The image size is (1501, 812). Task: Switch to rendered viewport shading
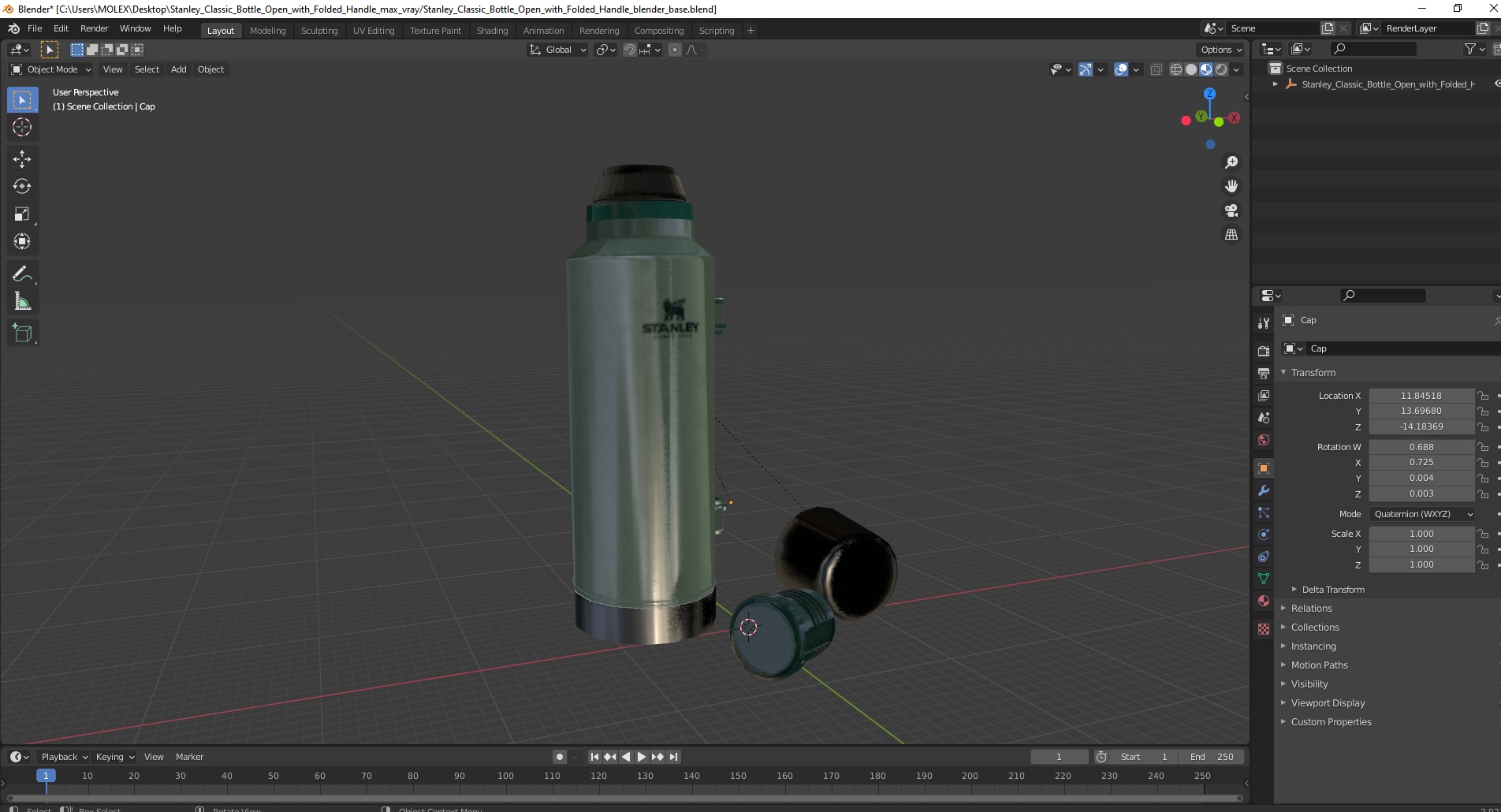(x=1221, y=69)
